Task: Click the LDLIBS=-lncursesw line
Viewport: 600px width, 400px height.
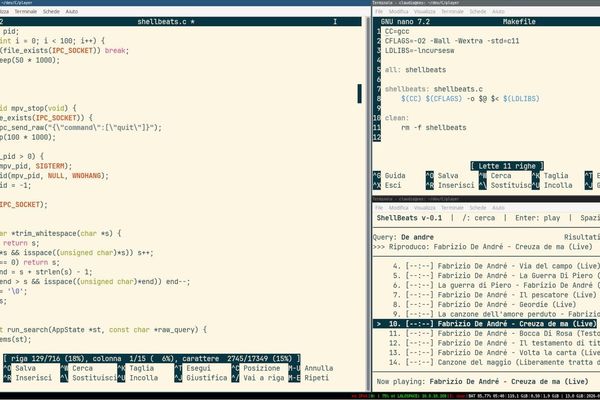Action: 419,51
